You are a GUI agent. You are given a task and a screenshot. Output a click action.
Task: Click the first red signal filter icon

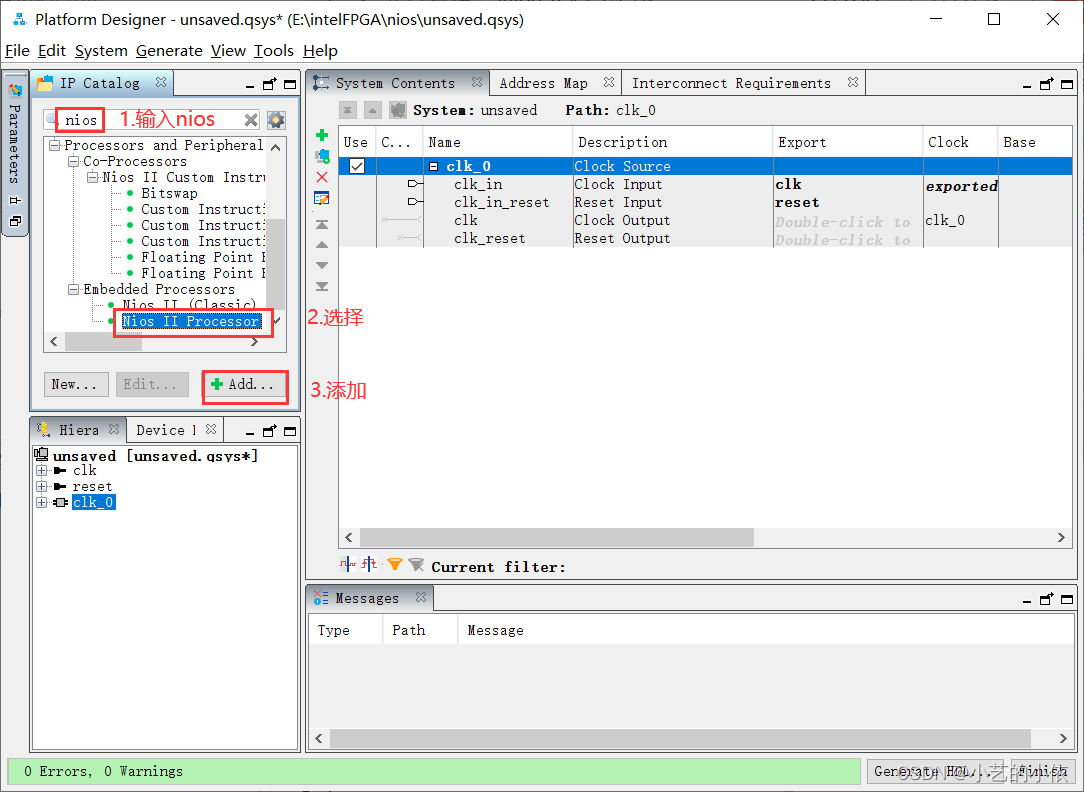pyautogui.click(x=348, y=565)
